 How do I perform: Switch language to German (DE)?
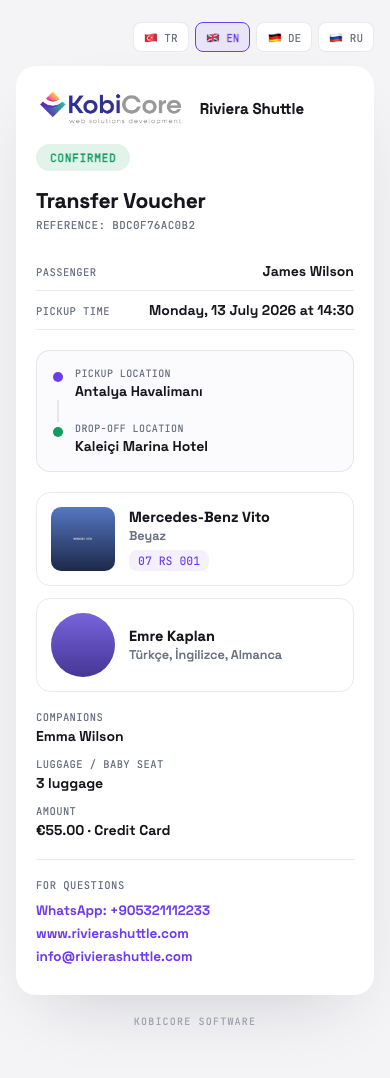[284, 37]
